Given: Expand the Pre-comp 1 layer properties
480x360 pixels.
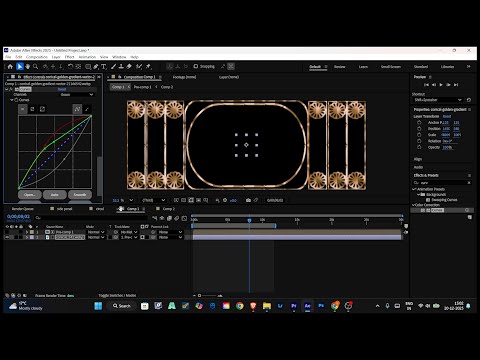Looking at the screenshot, I should tap(27, 232).
